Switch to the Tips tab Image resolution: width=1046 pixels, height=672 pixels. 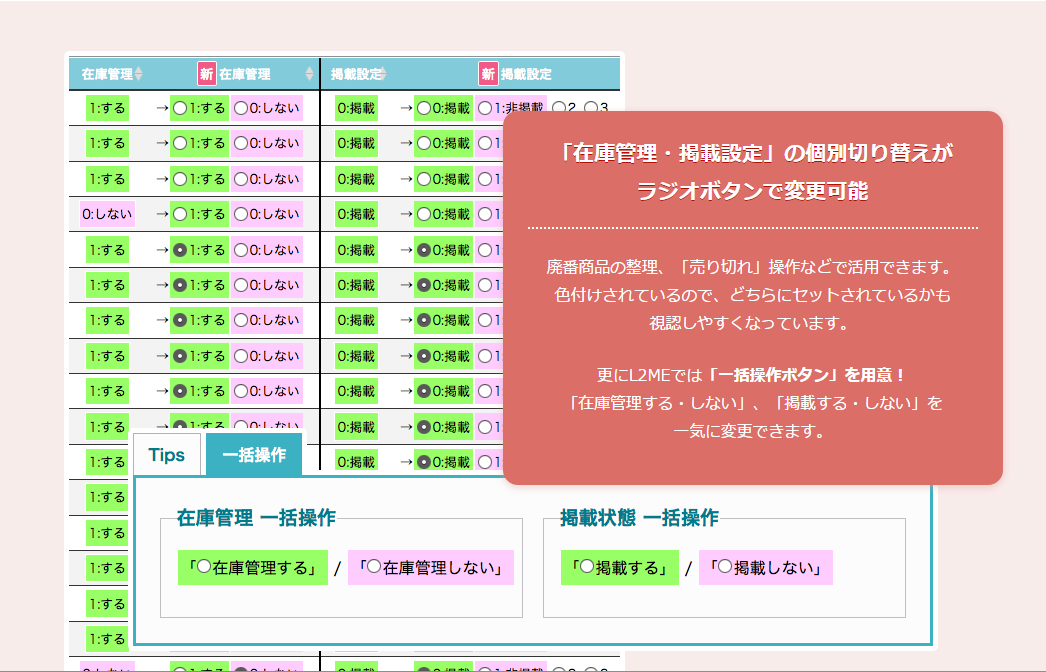click(x=166, y=454)
